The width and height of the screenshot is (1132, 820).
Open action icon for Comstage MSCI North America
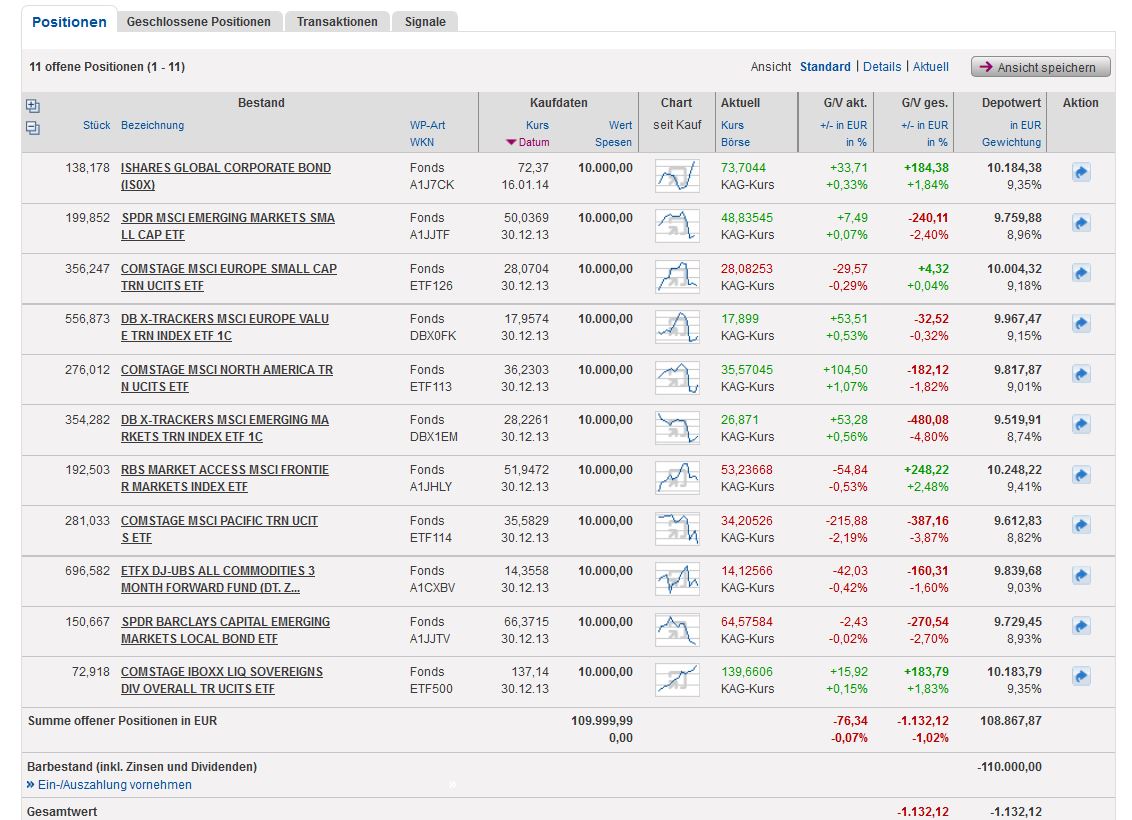[1081, 374]
